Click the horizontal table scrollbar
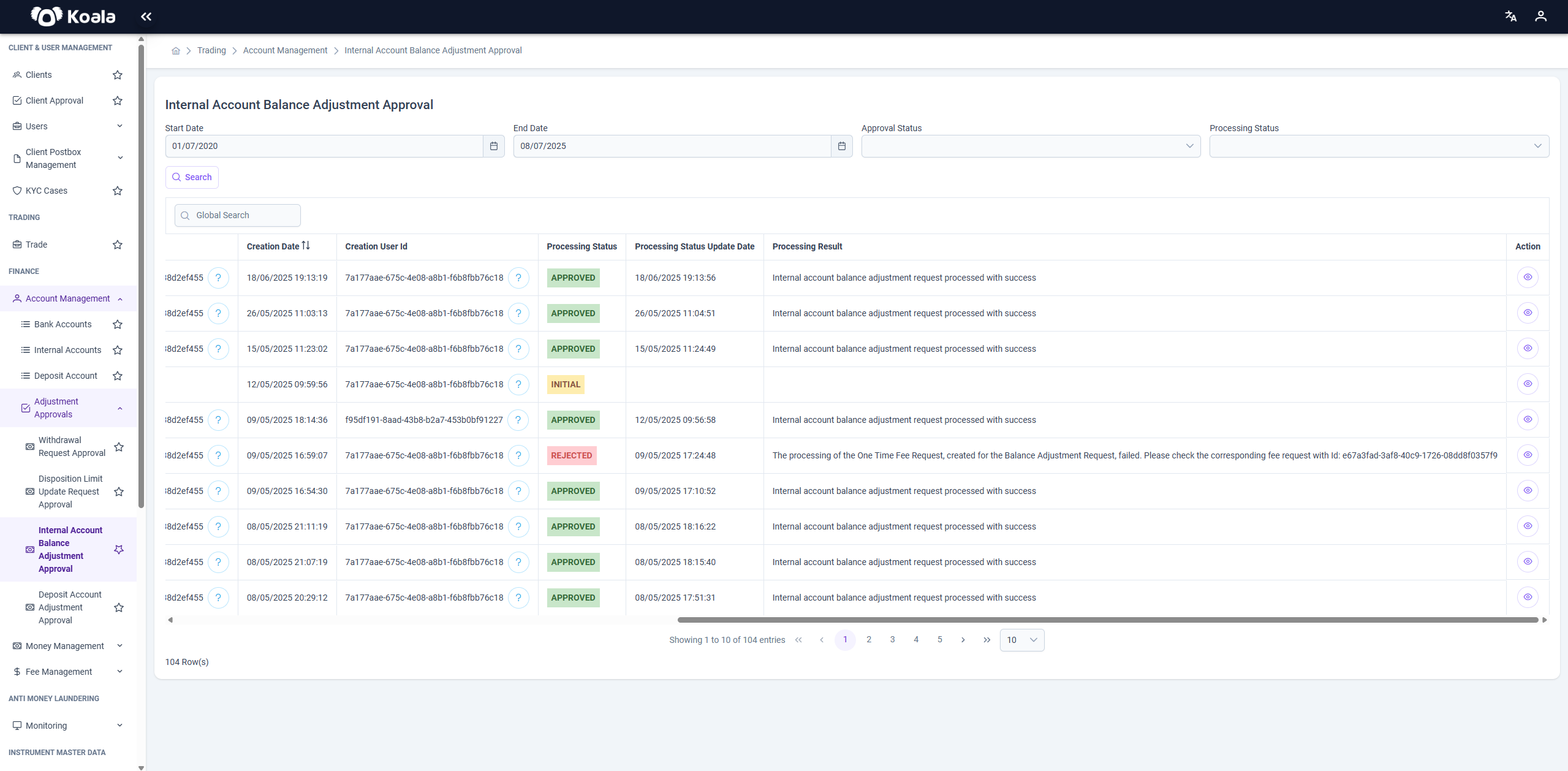 pos(1107,620)
